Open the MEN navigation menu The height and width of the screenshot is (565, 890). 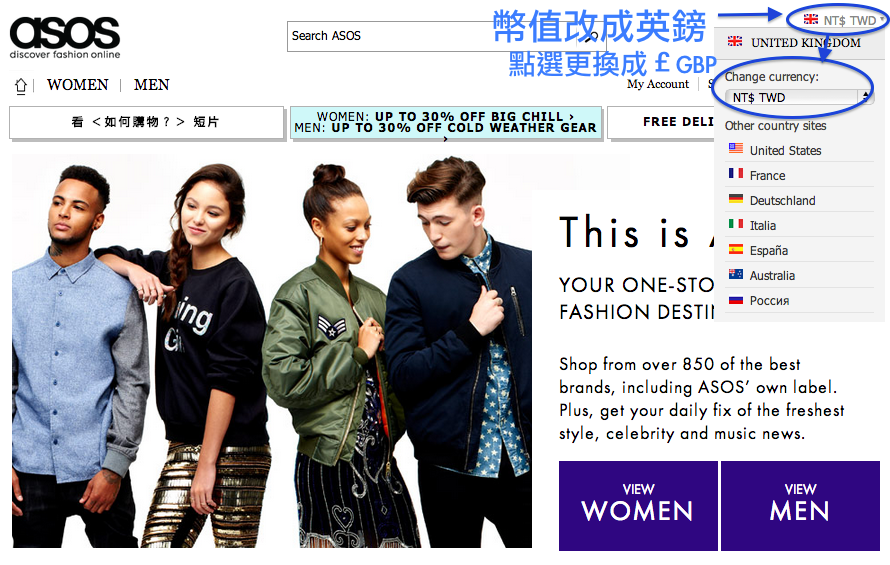(x=152, y=85)
